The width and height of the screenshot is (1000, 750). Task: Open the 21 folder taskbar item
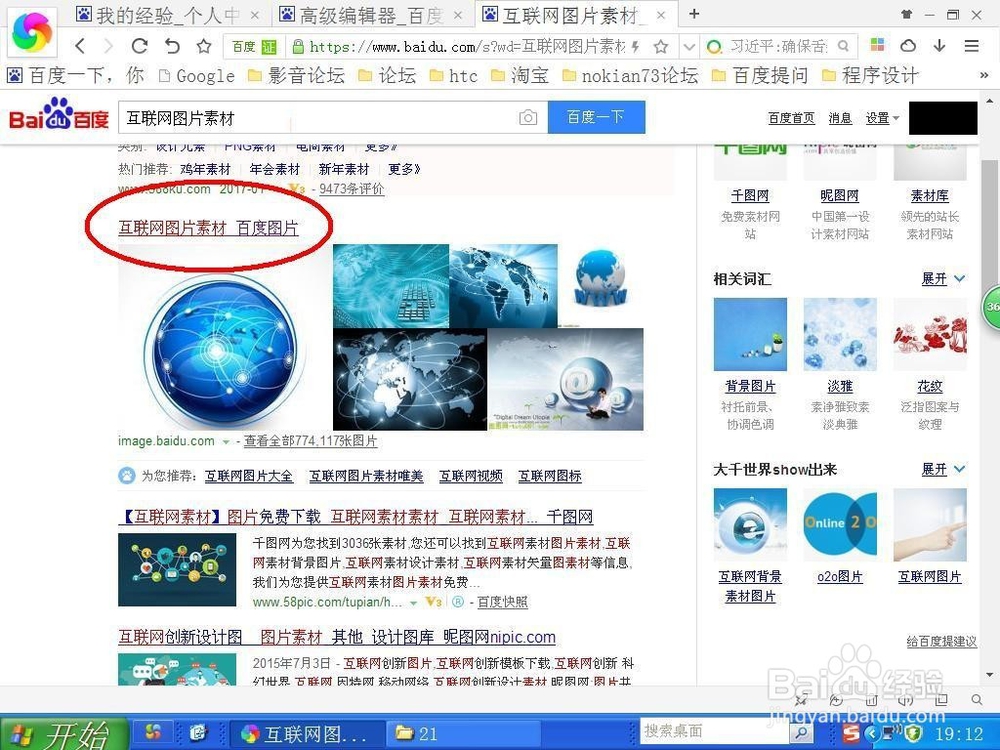point(462,733)
